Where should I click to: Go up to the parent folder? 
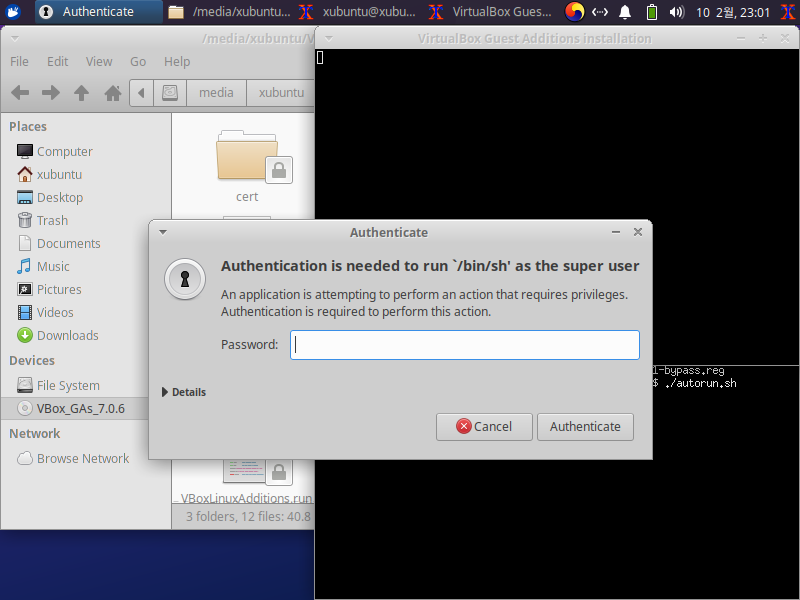(81, 93)
